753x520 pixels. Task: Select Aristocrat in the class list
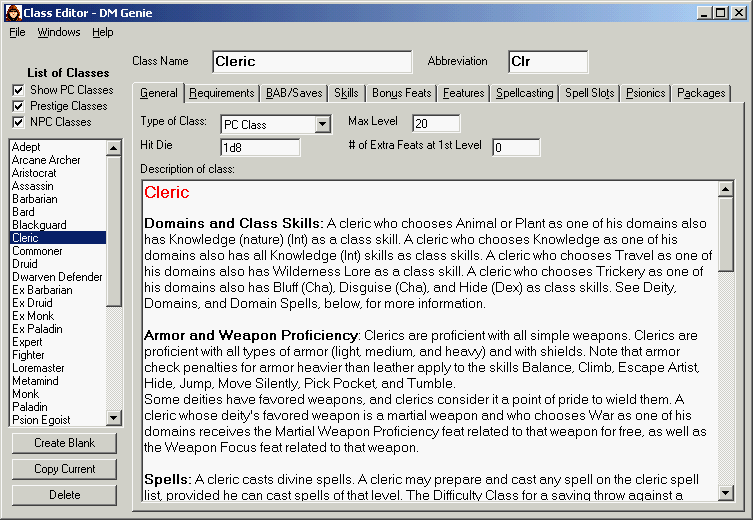tap(58, 173)
